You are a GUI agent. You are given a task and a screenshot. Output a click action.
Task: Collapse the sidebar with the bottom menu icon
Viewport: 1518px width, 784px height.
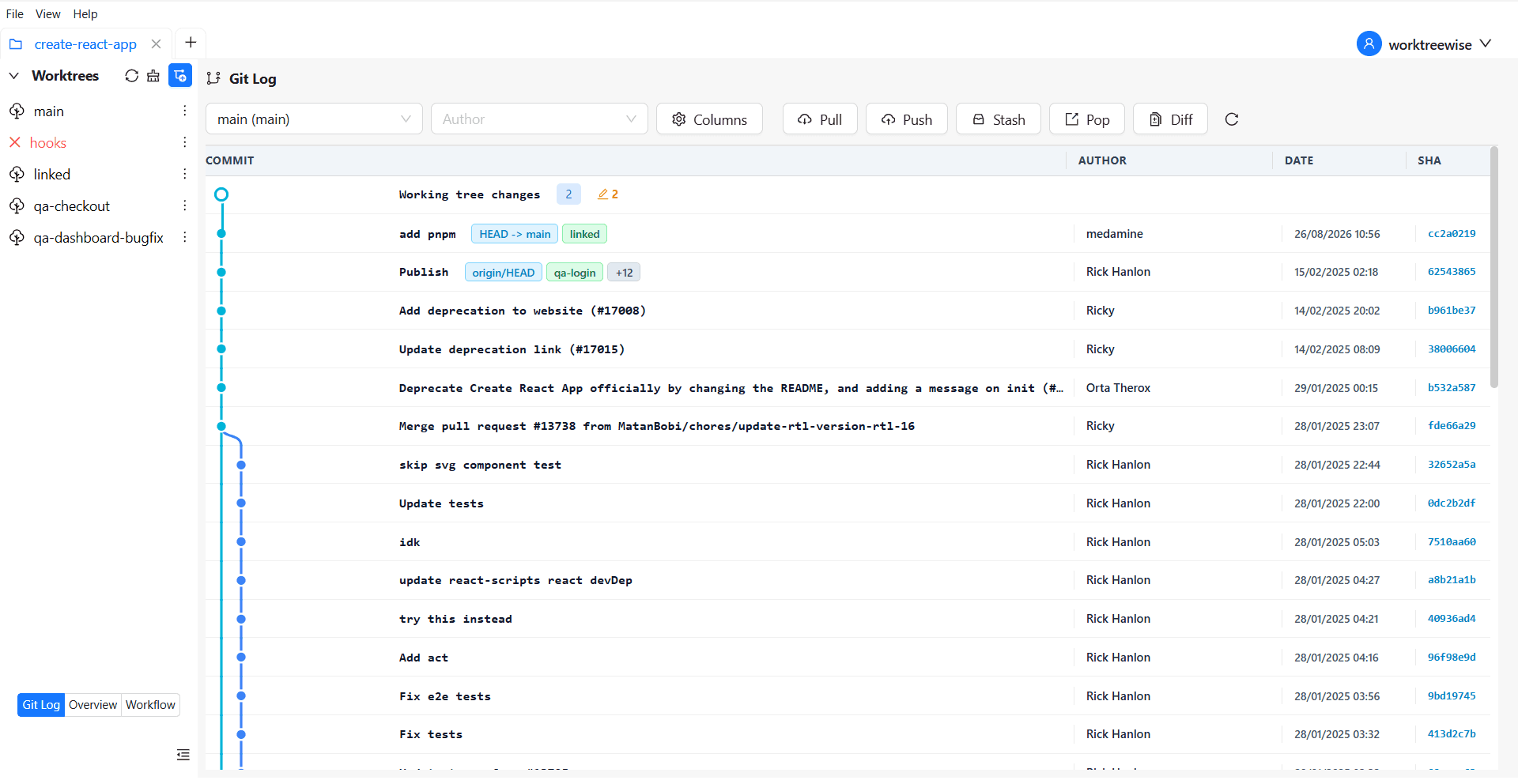183,755
